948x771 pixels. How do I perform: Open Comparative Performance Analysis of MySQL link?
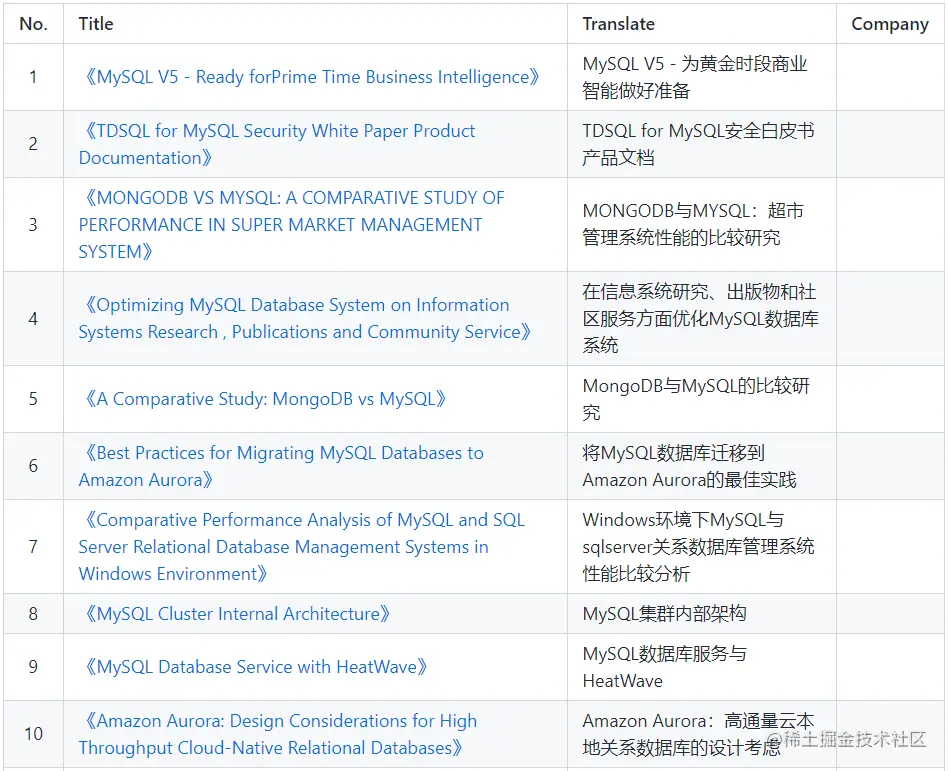[x=302, y=546]
